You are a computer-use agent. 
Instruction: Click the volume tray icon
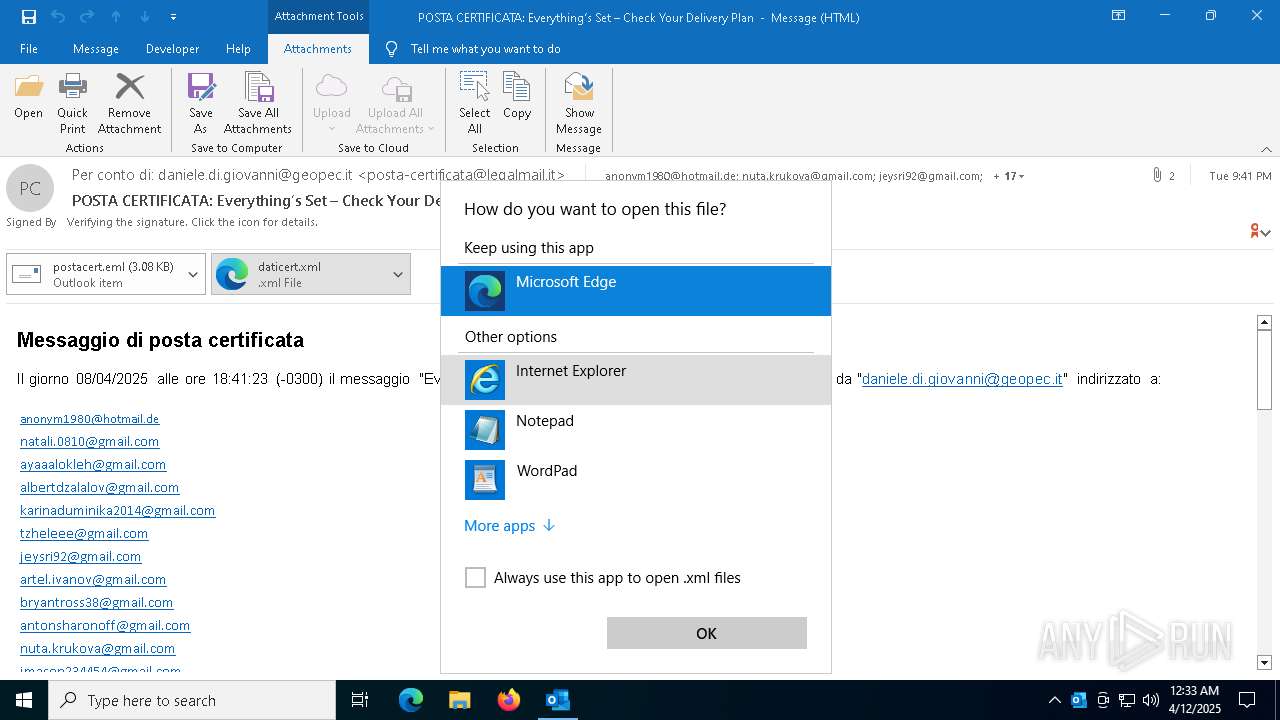pos(1151,700)
